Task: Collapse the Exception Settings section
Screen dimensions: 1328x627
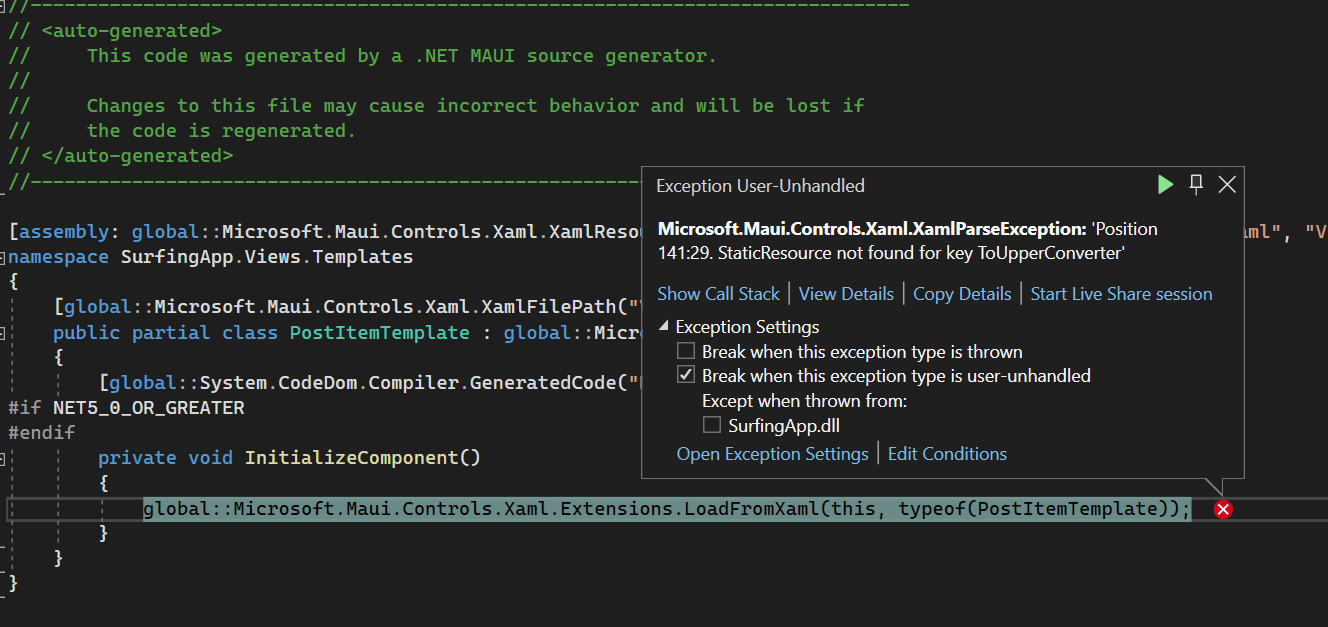Action: click(665, 327)
